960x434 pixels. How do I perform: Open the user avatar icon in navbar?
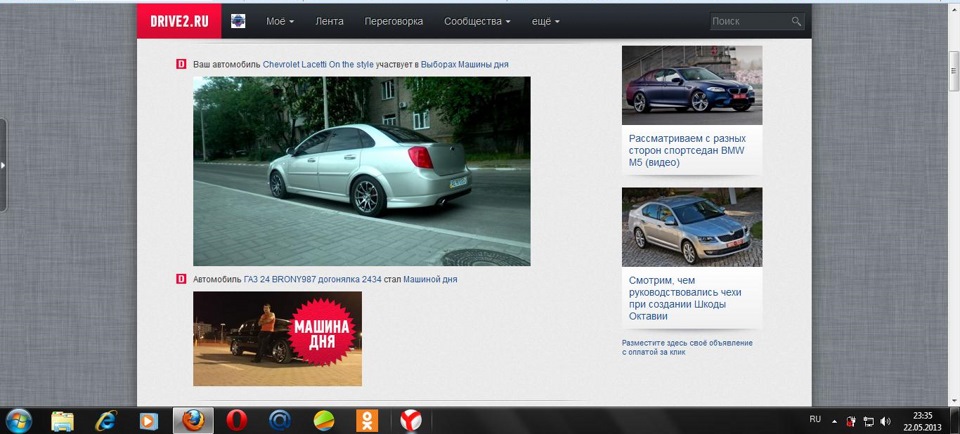(238, 21)
